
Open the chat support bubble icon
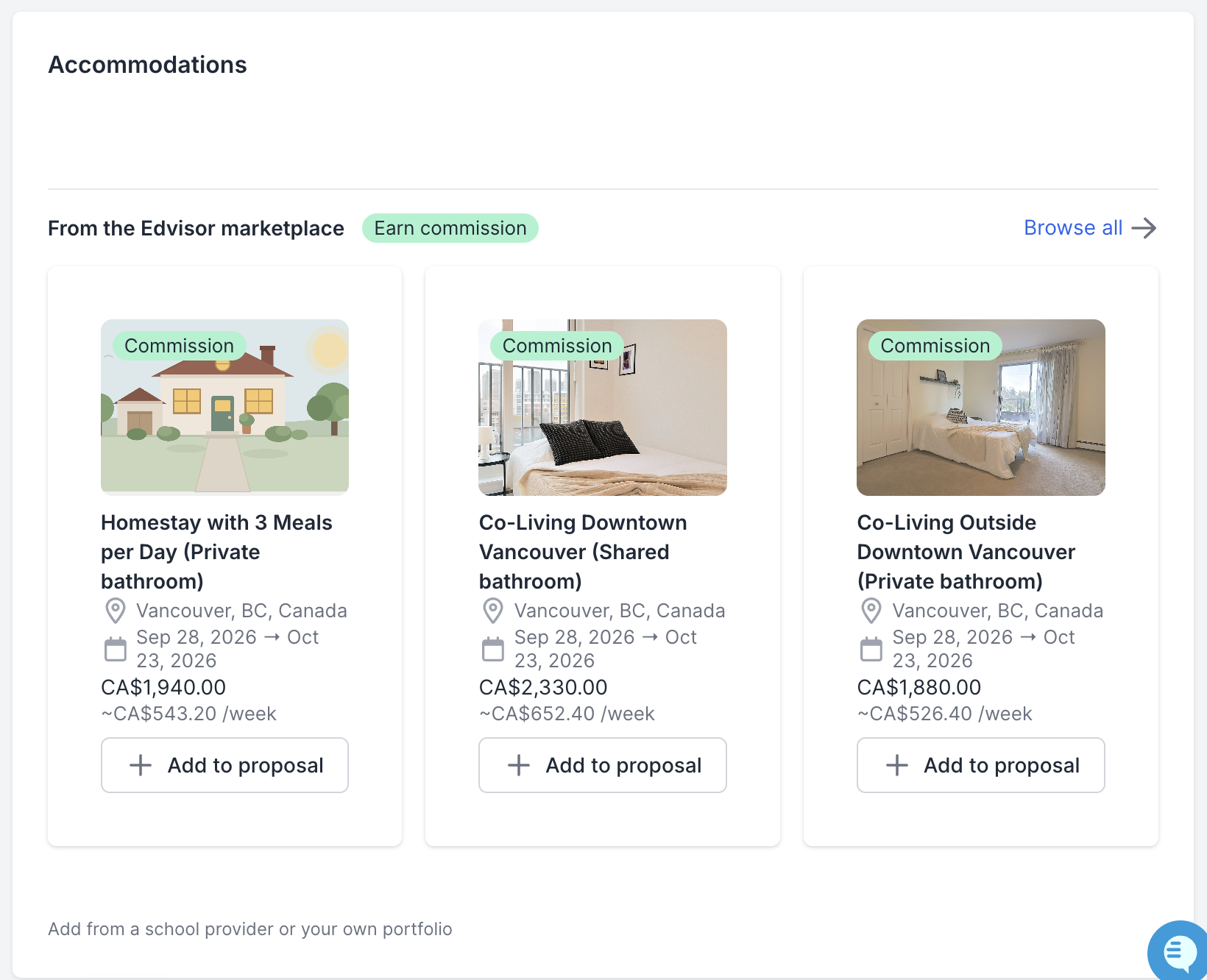[x=1180, y=951]
